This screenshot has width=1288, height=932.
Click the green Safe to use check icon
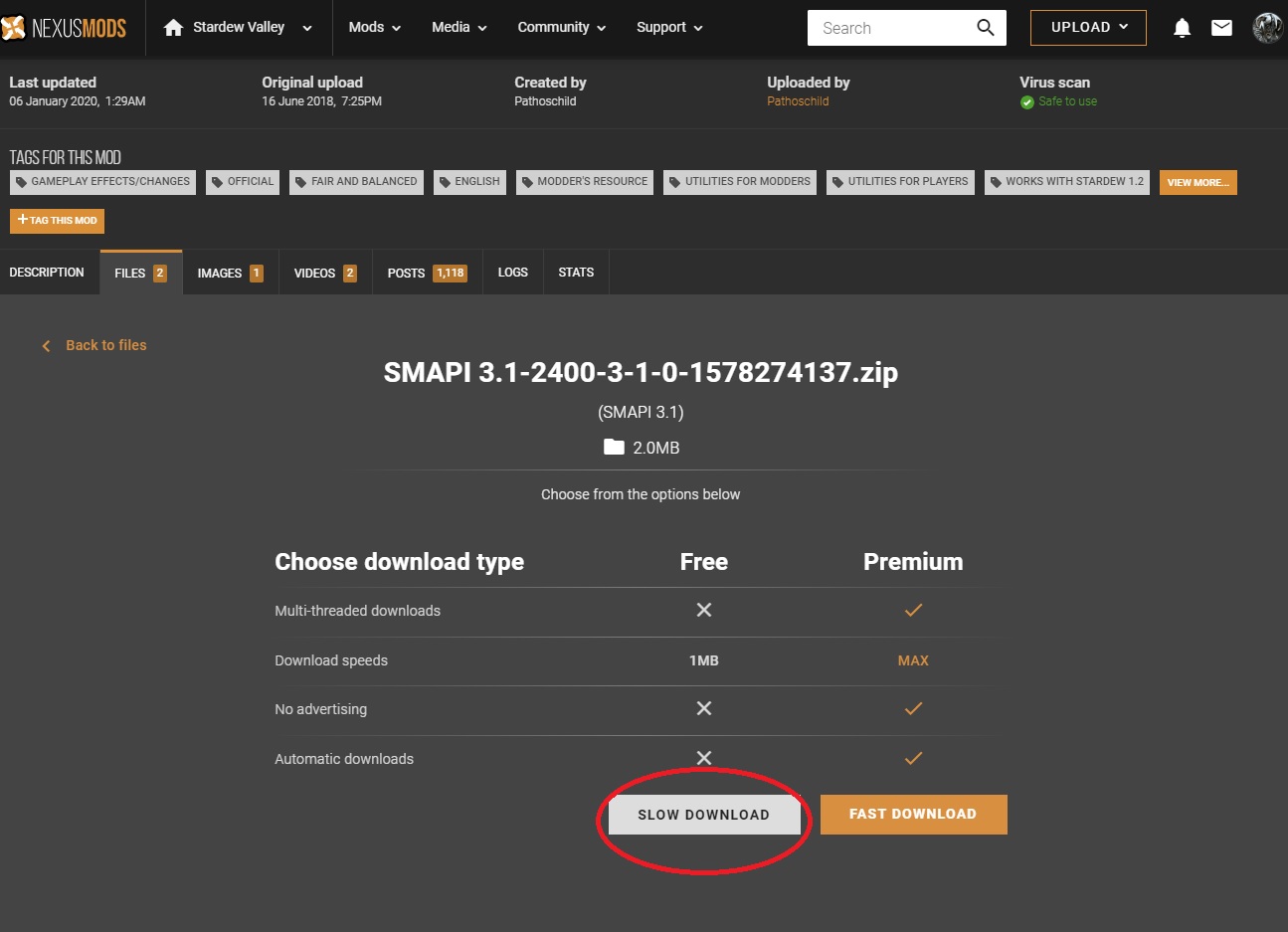tap(1027, 101)
